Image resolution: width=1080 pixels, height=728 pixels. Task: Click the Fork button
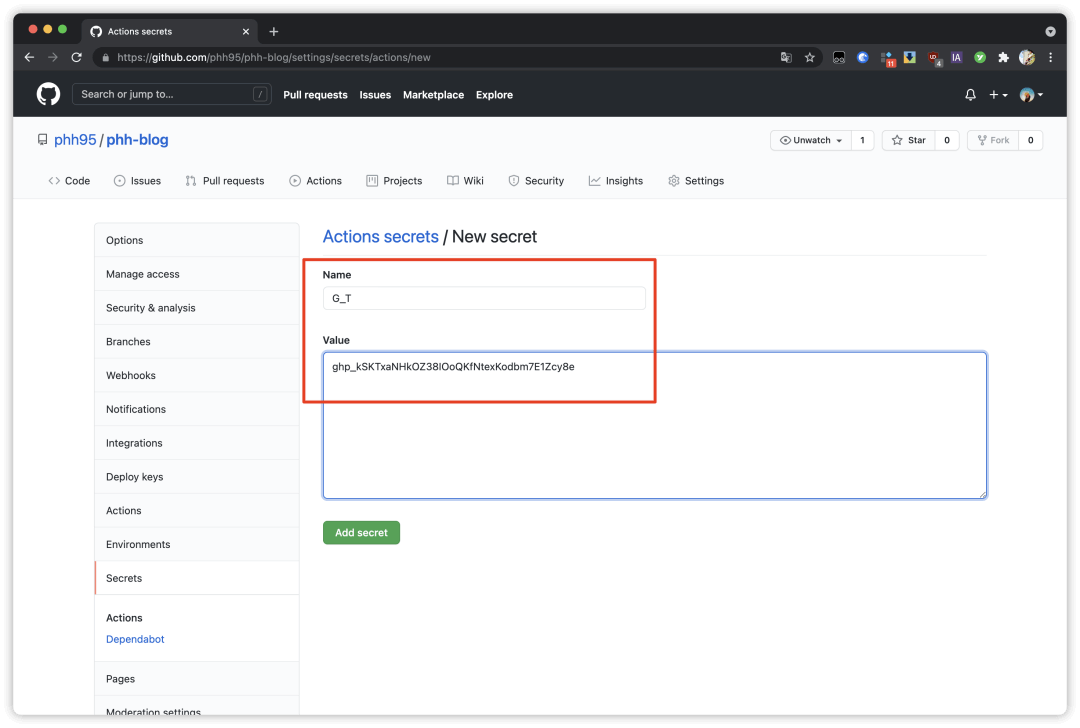tap(993, 140)
